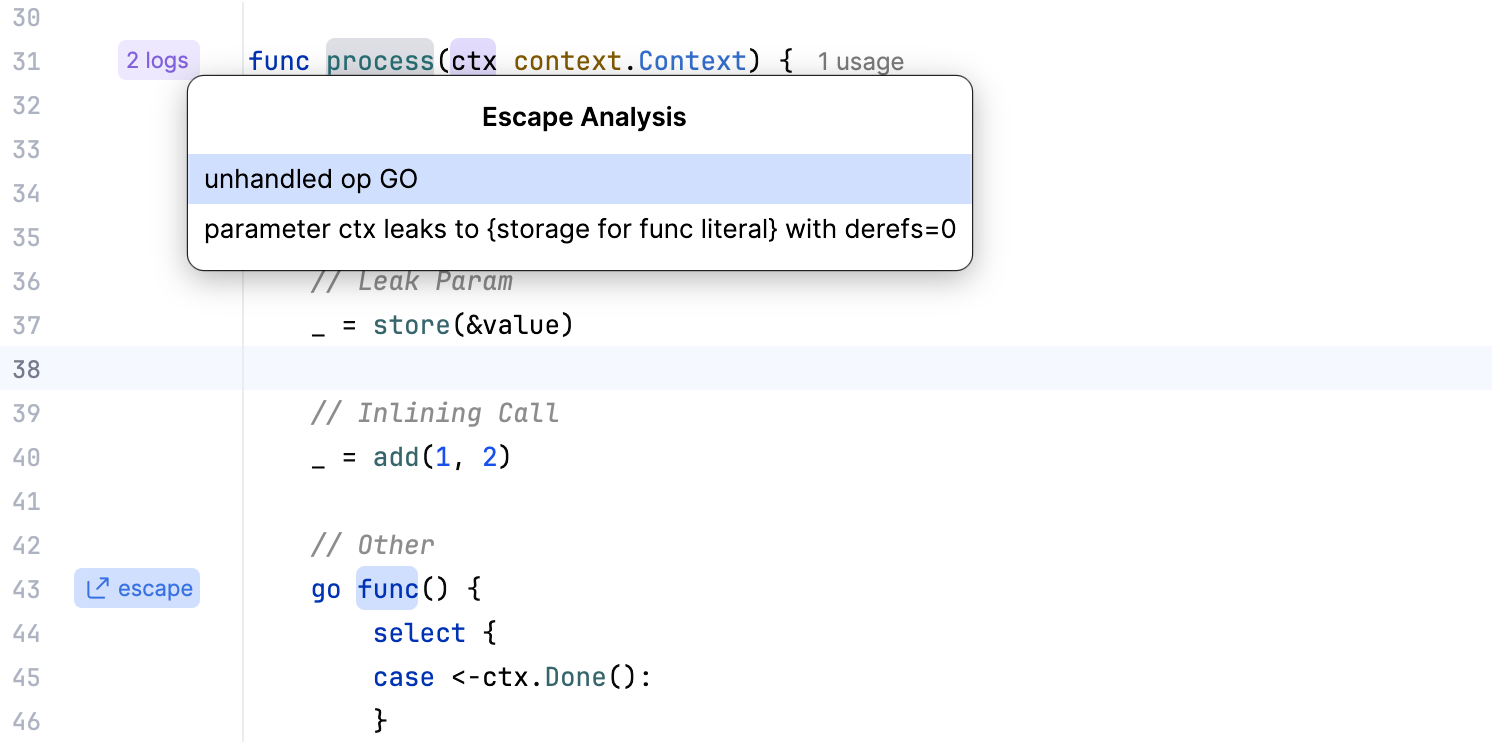The height and width of the screenshot is (742, 1492).
Task: Click the "// Leak Param" comment
Action: 412,281
